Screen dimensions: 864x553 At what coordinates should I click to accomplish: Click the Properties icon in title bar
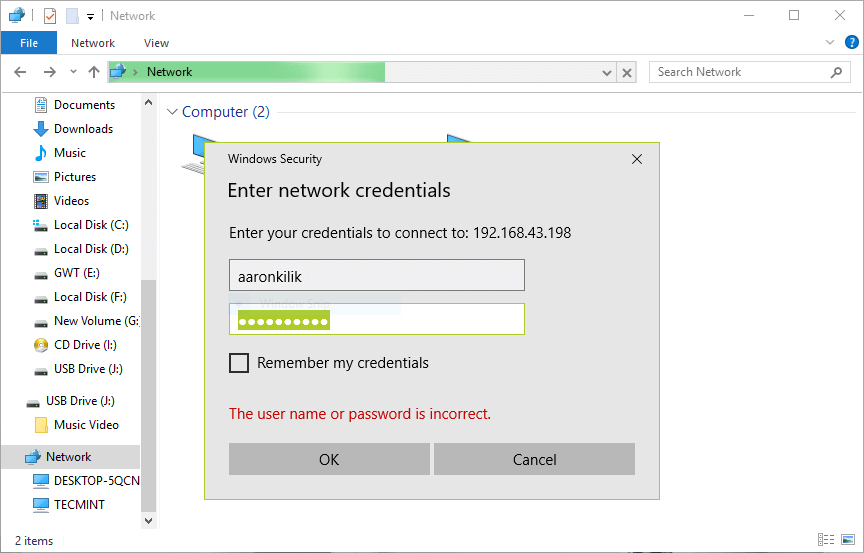coord(50,16)
